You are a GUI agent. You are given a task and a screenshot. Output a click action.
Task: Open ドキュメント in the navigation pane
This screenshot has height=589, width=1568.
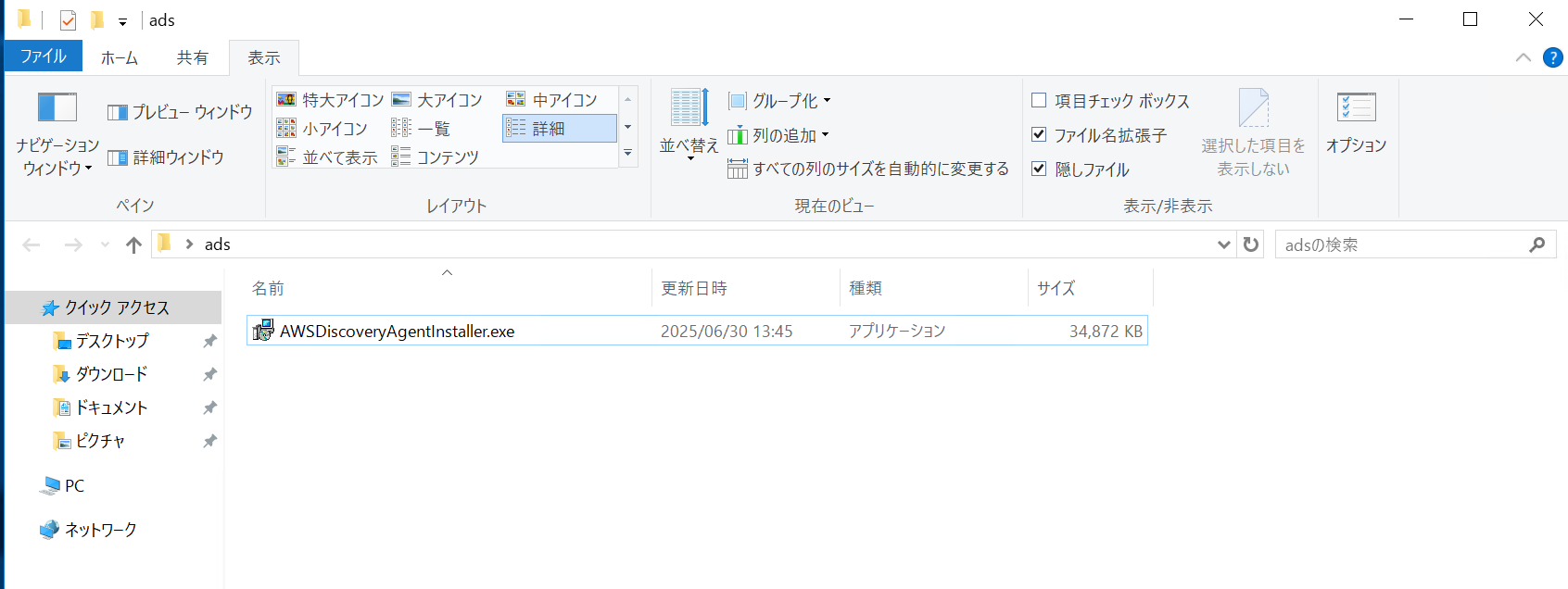tap(111, 407)
